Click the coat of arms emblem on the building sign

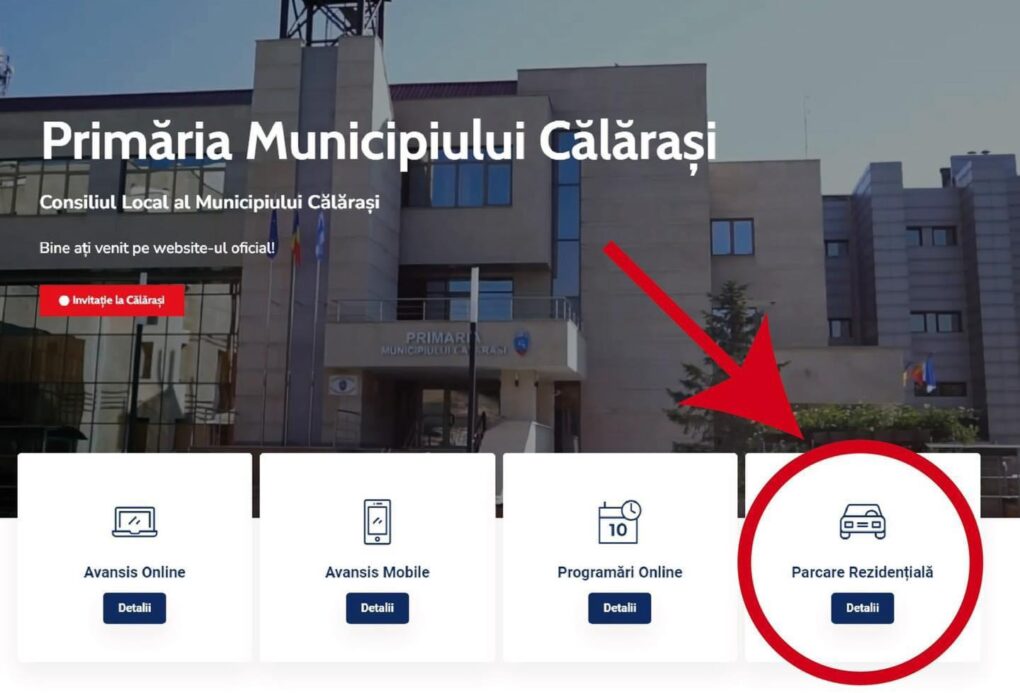pos(522,343)
